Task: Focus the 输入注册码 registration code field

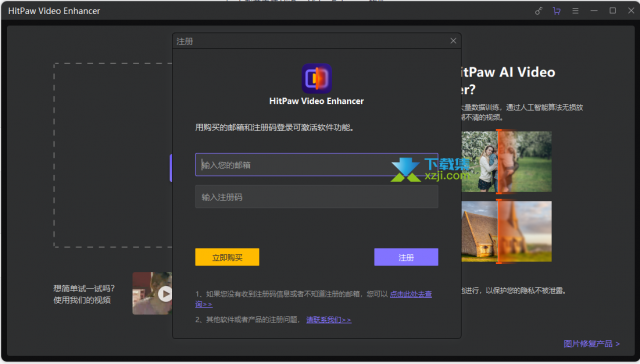Action: click(x=316, y=197)
